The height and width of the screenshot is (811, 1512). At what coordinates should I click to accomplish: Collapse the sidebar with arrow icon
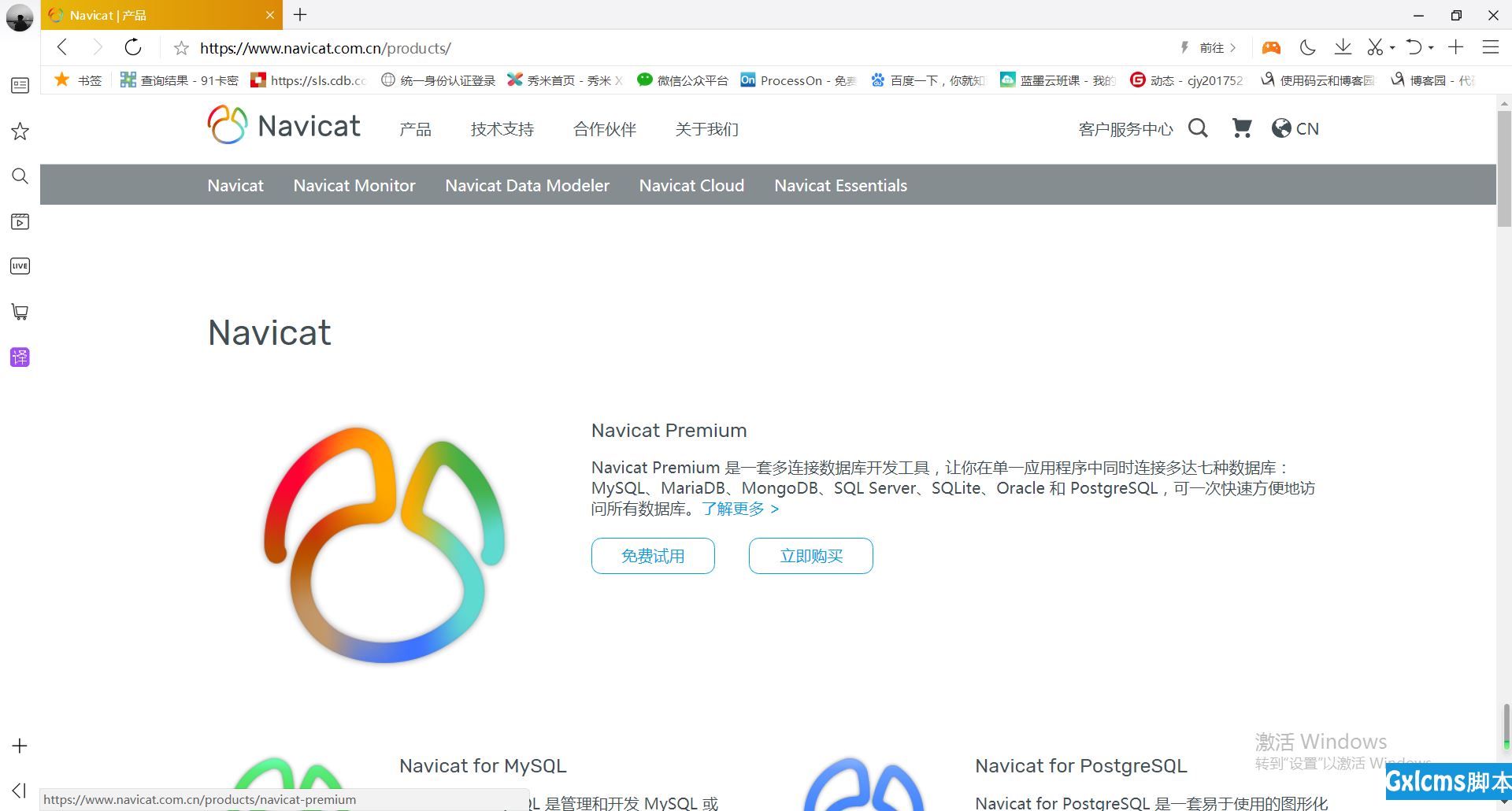click(x=20, y=790)
